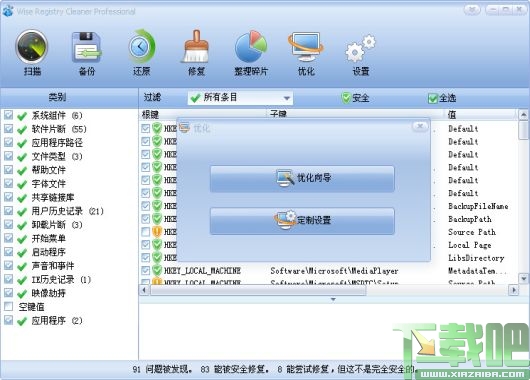This screenshot has width=530, height=380.
Task: Close the 优化 dialog
Action: pyautogui.click(x=420, y=126)
